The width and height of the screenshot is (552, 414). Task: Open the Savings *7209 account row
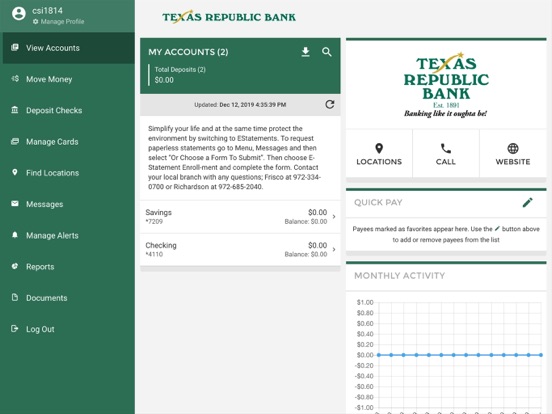pyautogui.click(x=240, y=217)
